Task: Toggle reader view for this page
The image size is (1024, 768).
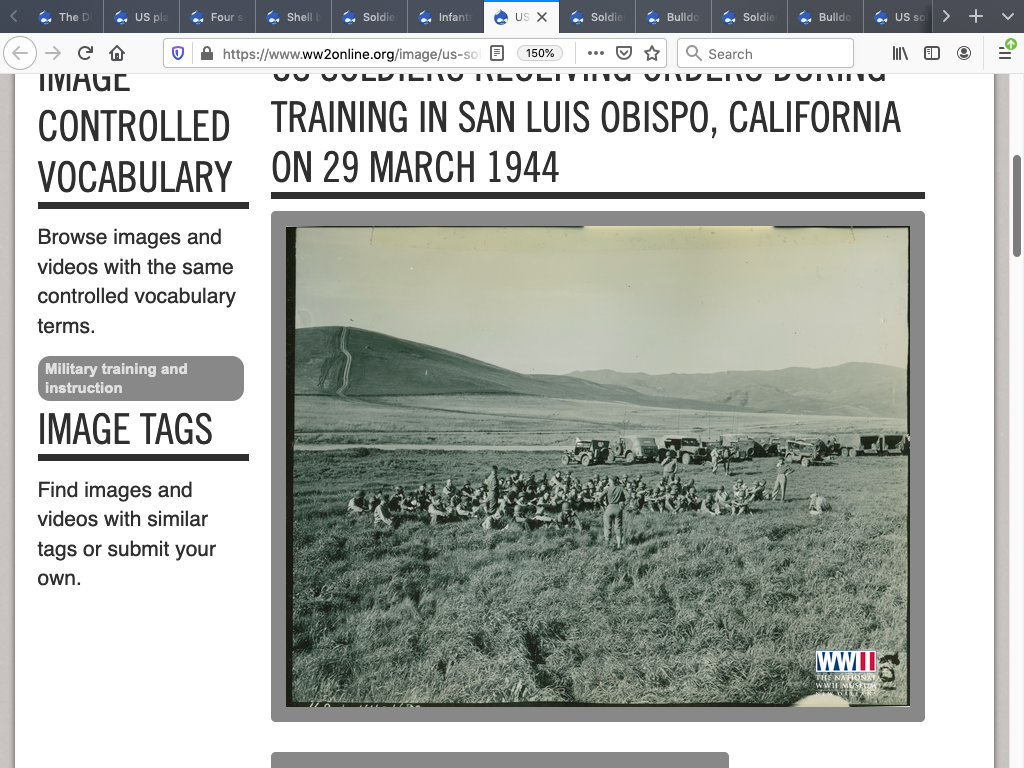Action: (x=497, y=54)
